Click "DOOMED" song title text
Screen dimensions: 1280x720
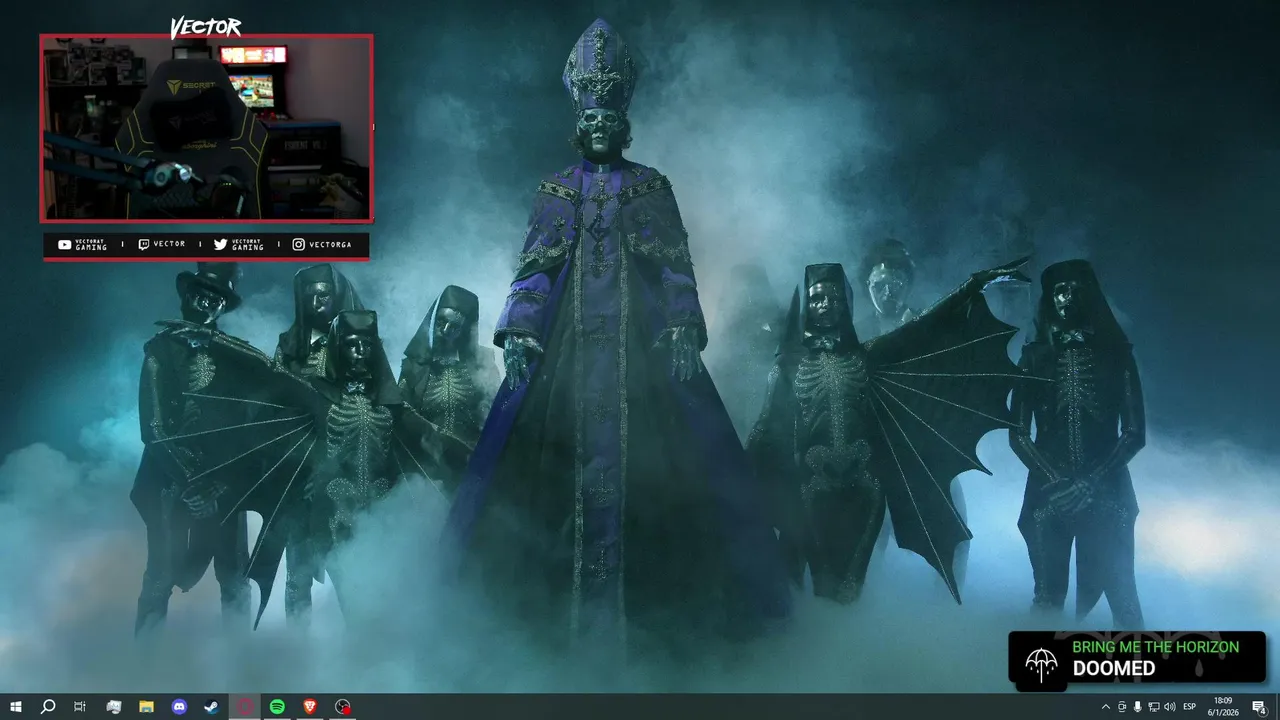click(1114, 669)
